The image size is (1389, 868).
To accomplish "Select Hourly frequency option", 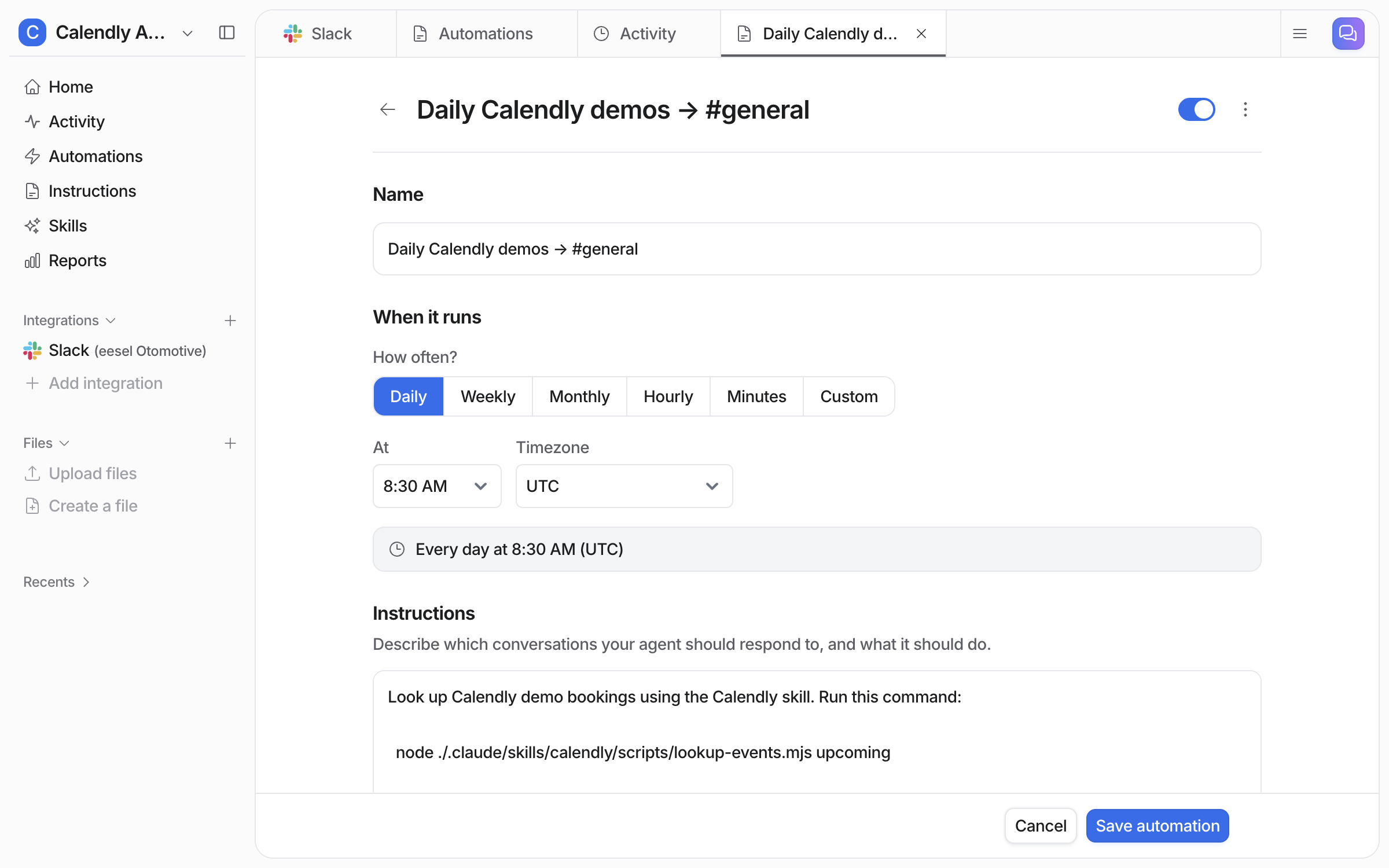I will 668,396.
